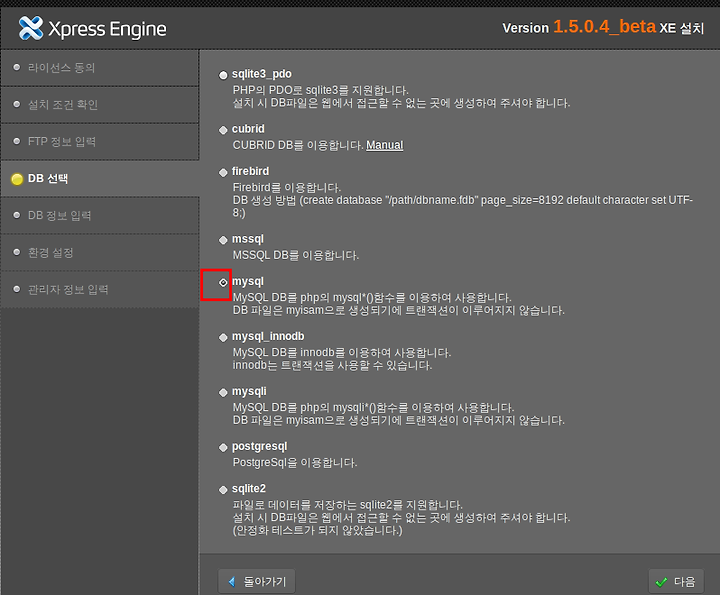Screen dimensions: 720x595
Task: Click the mysqli label text
Action: point(249,392)
